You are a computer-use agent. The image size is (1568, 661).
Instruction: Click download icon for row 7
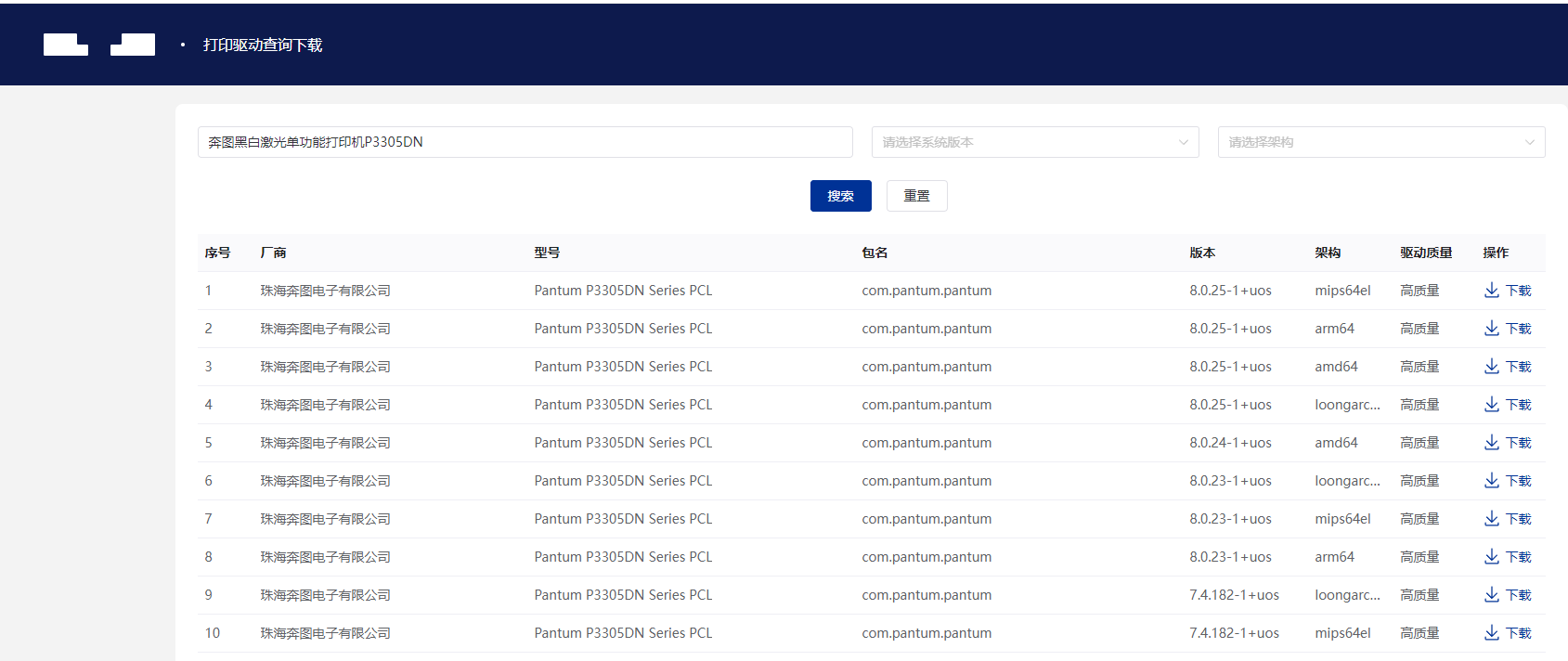click(1491, 519)
